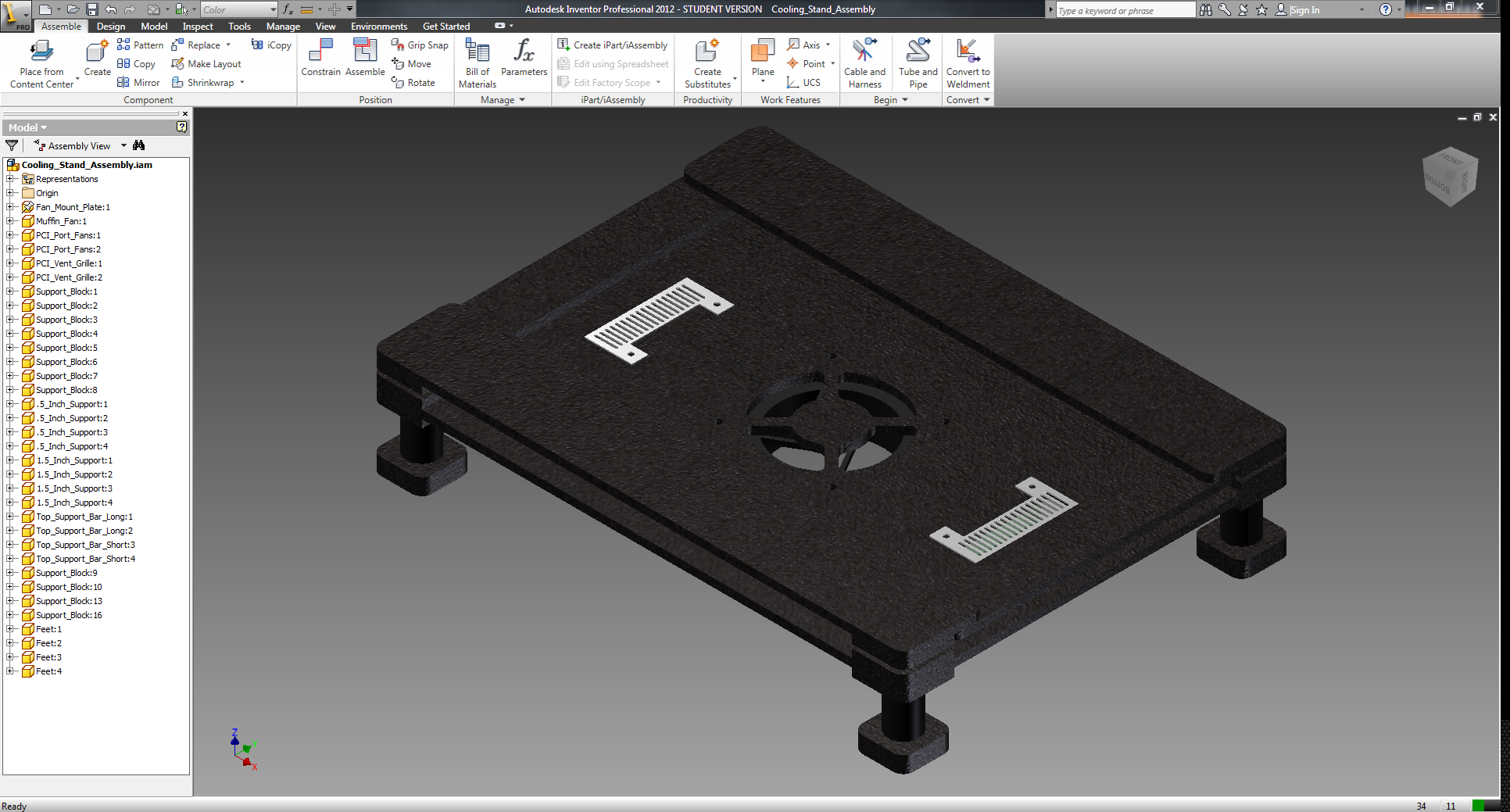Click Create iPart/iAssembly
This screenshot has width=1510, height=812.
click(612, 45)
